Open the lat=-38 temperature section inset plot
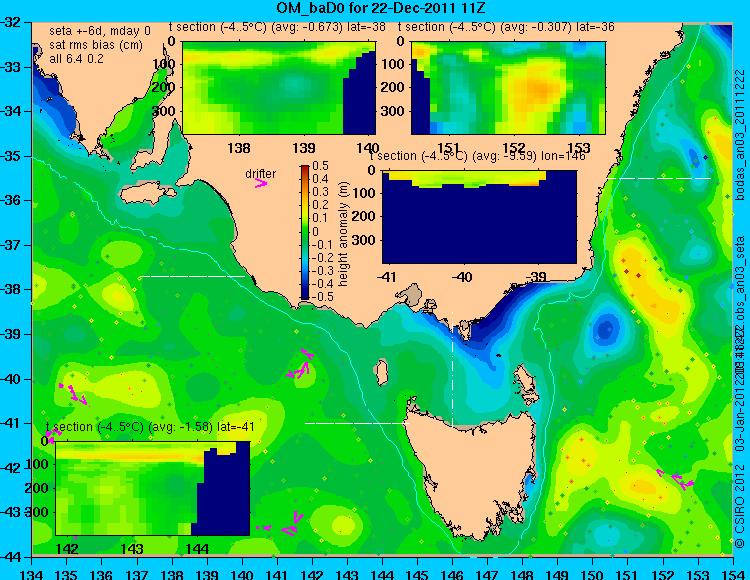This screenshot has height=580, width=750. (279, 88)
